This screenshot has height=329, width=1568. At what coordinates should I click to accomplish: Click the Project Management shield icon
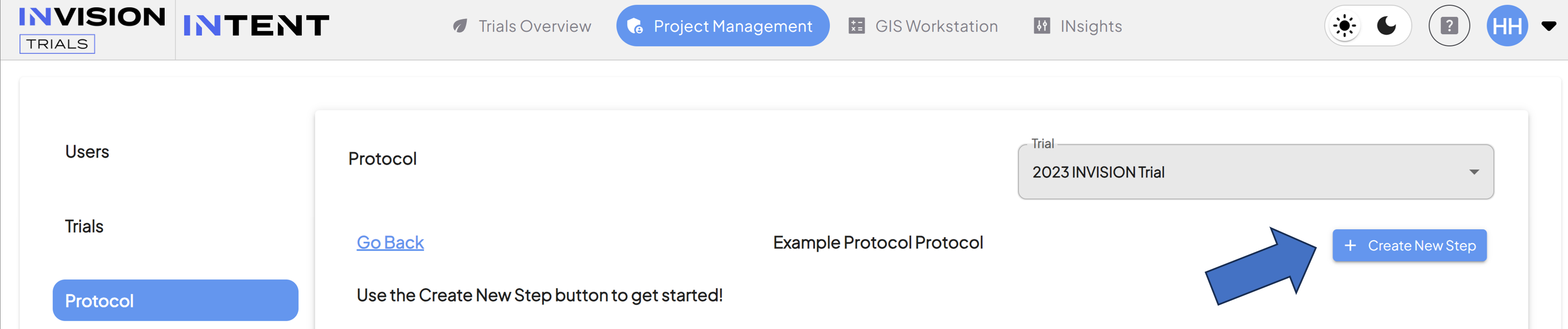point(635,26)
